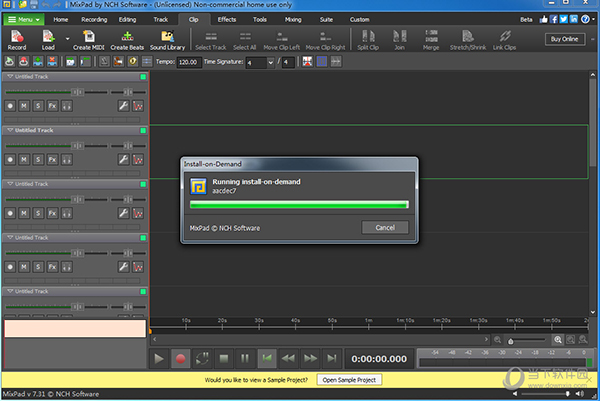The height and width of the screenshot is (401, 600).
Task: Click the Go to End transport button
Action: (332, 359)
